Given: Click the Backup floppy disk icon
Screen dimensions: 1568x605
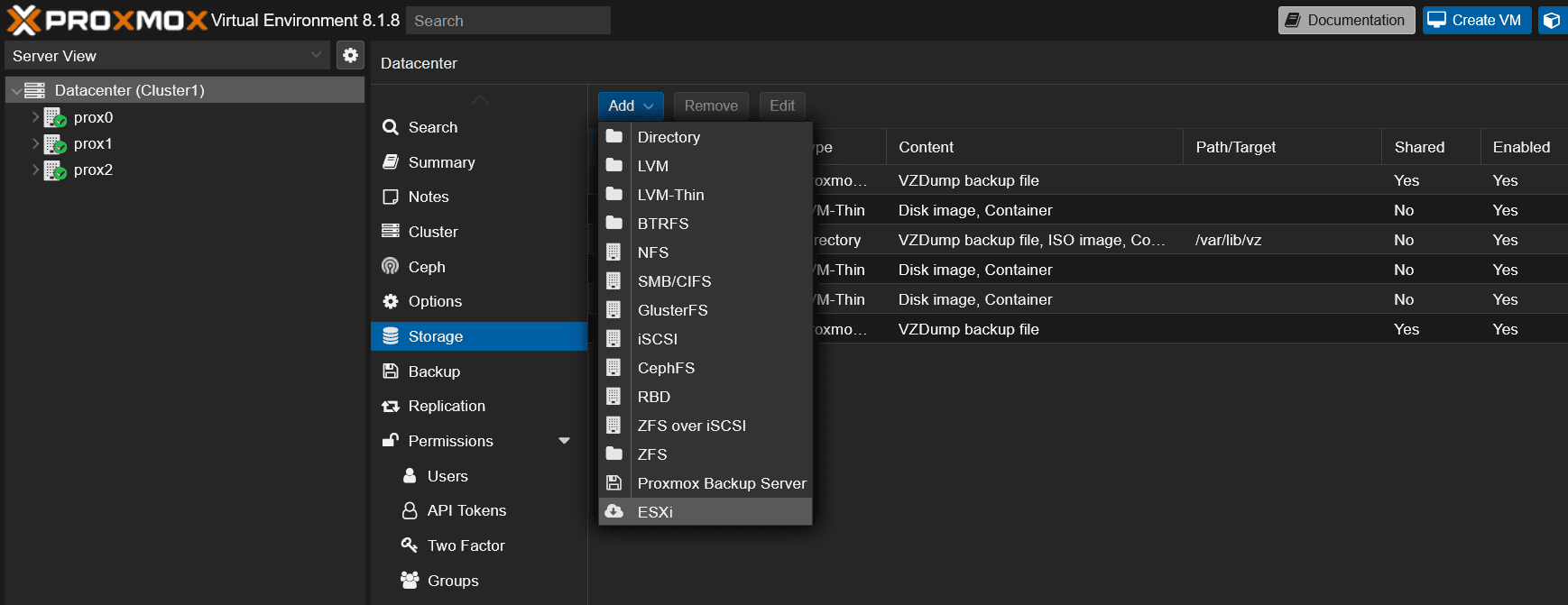Looking at the screenshot, I should coord(391,371).
